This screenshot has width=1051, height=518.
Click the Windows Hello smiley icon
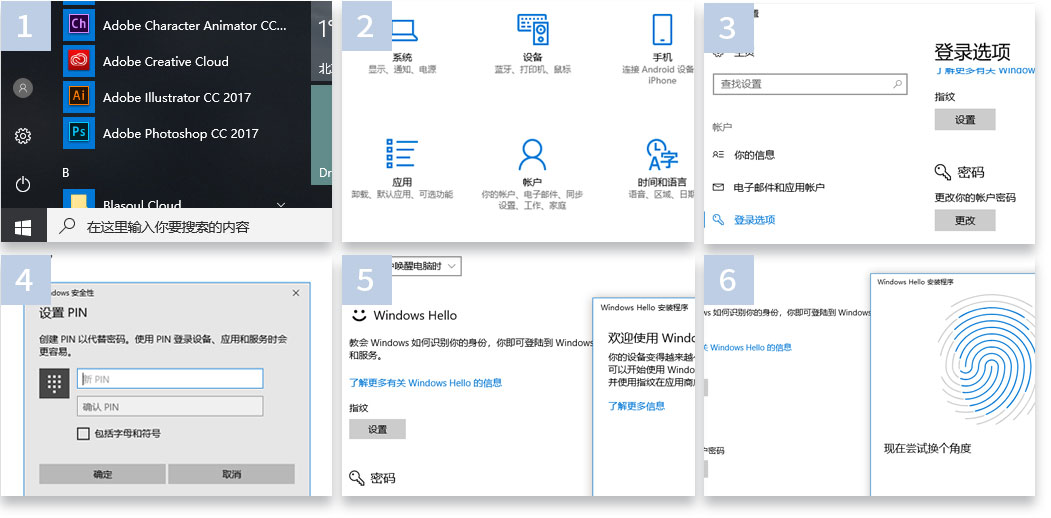pyautogui.click(x=359, y=314)
